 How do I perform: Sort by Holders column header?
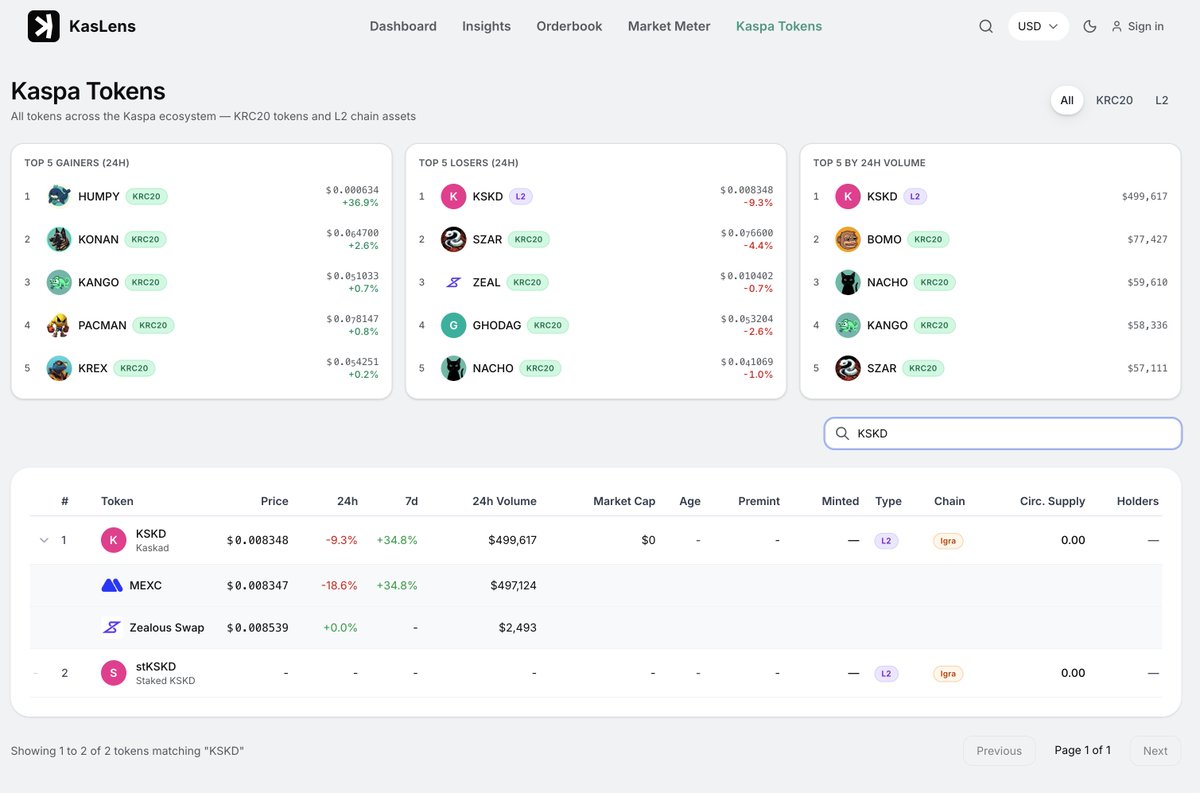1138,501
